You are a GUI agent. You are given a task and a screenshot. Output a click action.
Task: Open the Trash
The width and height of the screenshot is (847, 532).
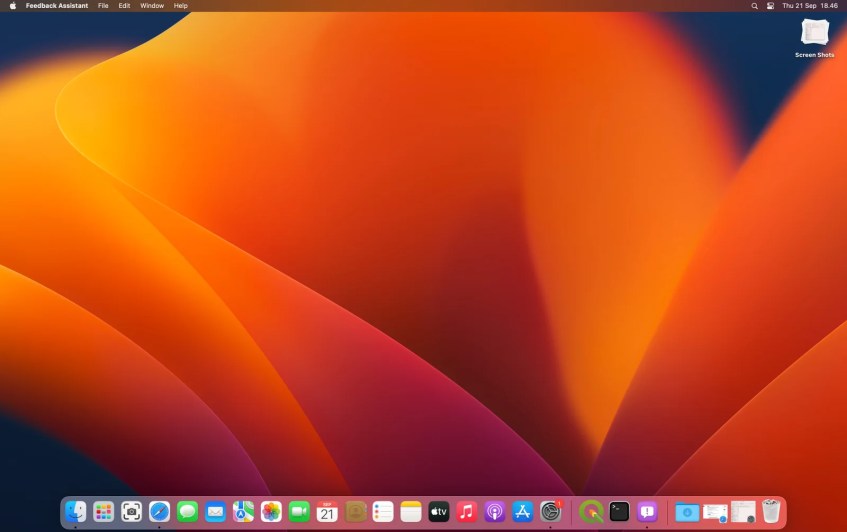tap(771, 511)
